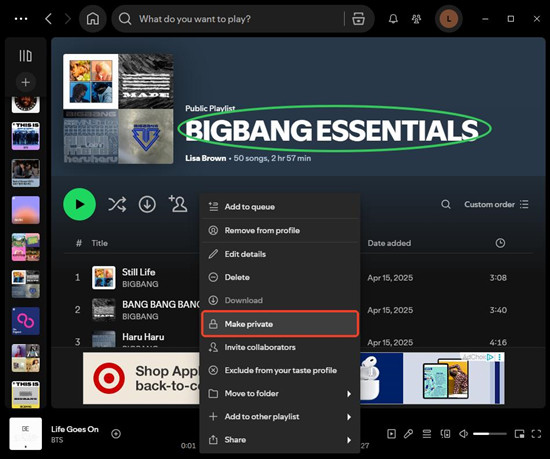Open Friend Activity icon
Screen dimensions: 550x459
coord(416,19)
